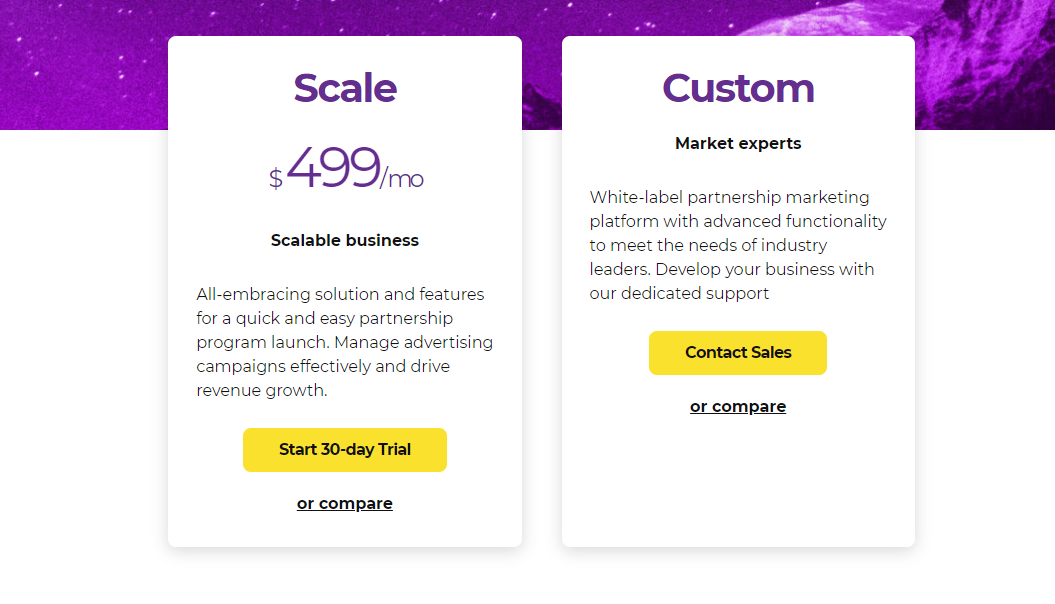Click the words revenue growth in Scale description
1055x604 pixels.
tap(262, 390)
